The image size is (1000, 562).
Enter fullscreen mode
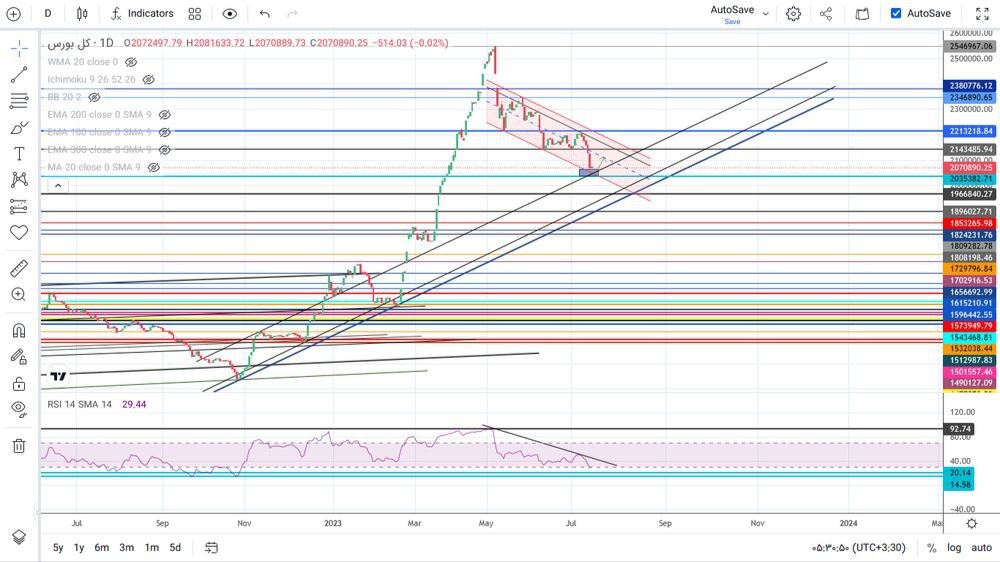tap(981, 14)
